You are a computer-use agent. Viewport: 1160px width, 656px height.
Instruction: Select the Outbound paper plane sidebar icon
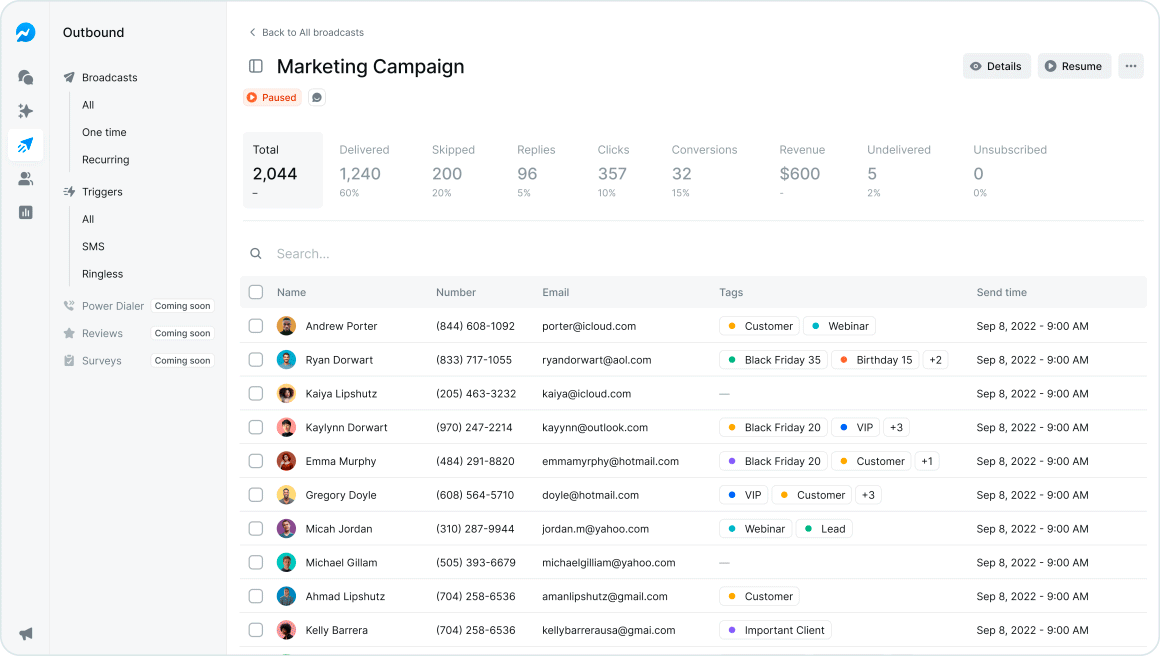pyautogui.click(x=25, y=144)
